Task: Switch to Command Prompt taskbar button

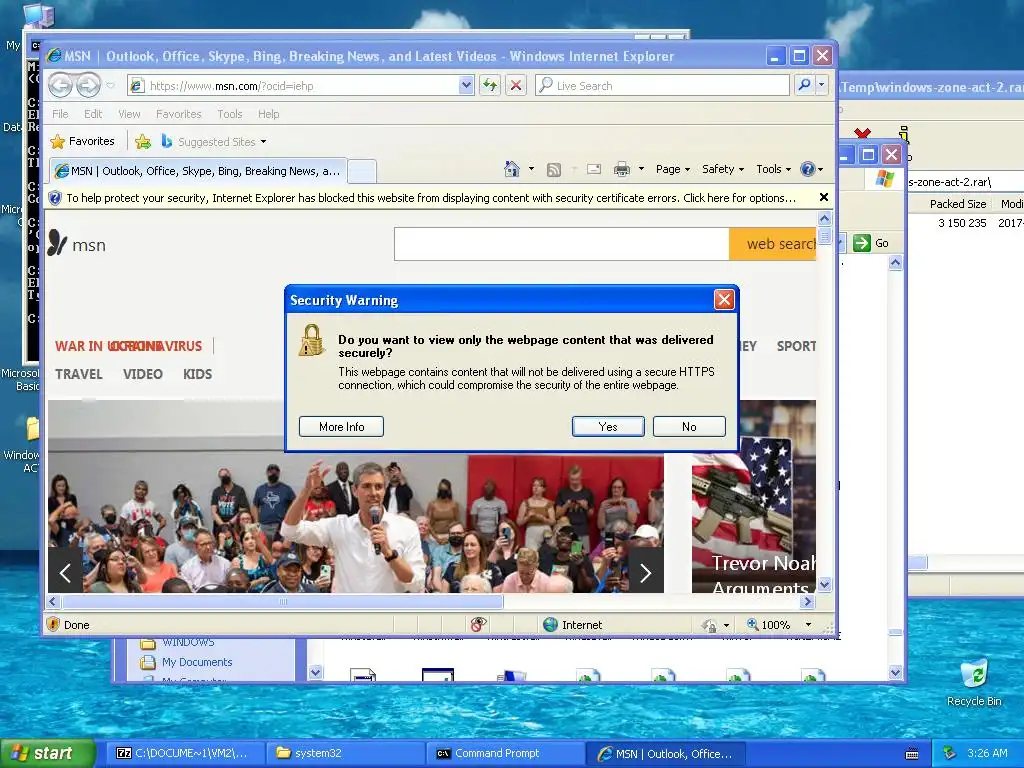Action: point(507,753)
